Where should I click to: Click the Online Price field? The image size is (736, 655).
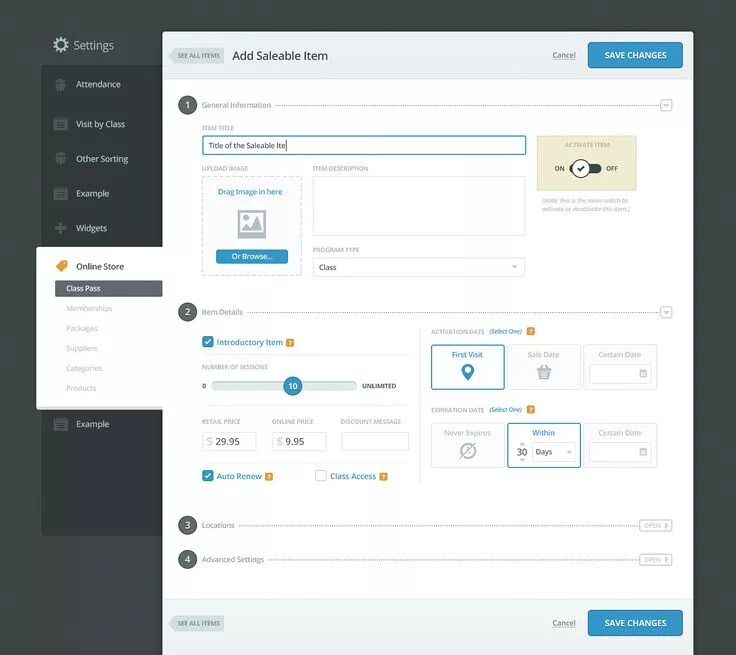pos(299,441)
